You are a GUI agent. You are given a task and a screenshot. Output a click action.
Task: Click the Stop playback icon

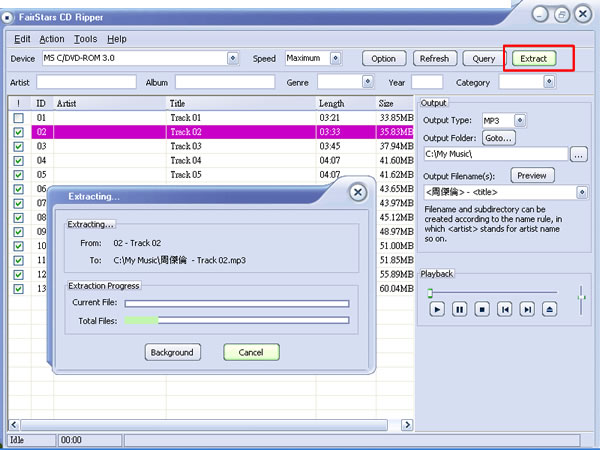(482, 310)
